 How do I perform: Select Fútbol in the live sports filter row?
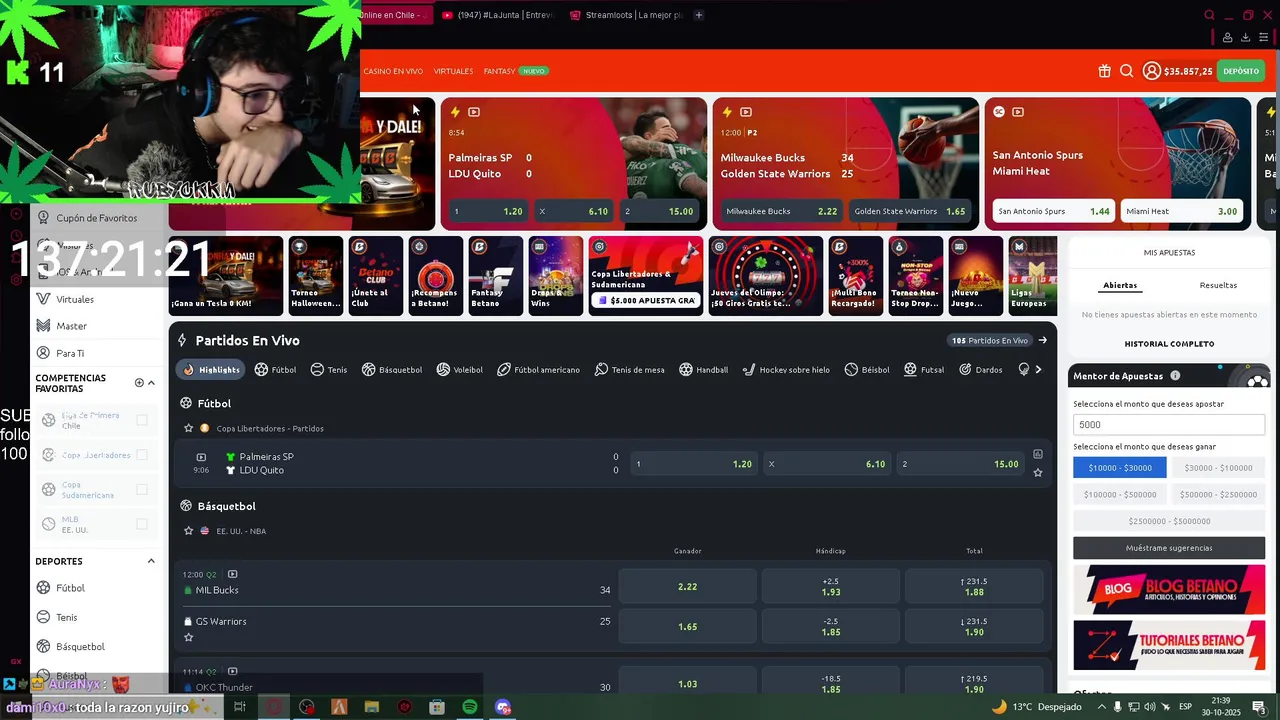pos(275,369)
